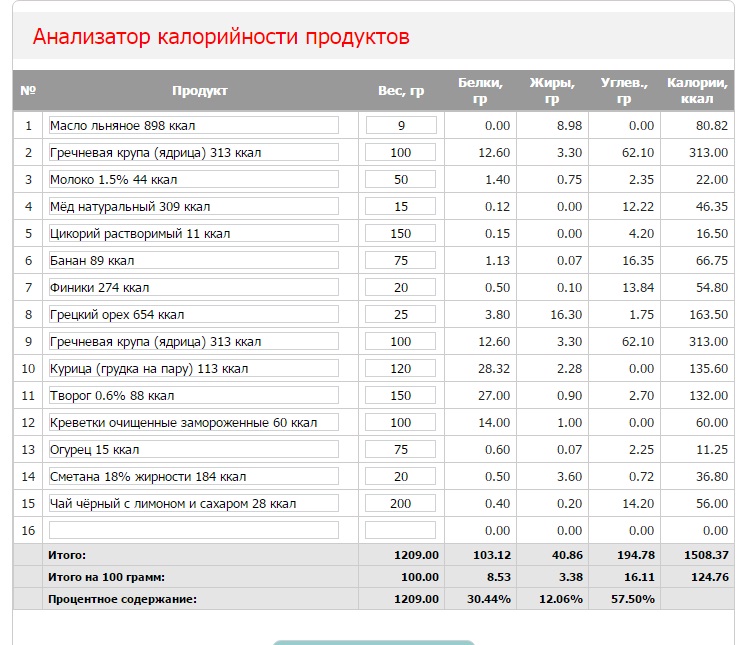
Task: Click the Продукт column header
Action: pos(200,91)
